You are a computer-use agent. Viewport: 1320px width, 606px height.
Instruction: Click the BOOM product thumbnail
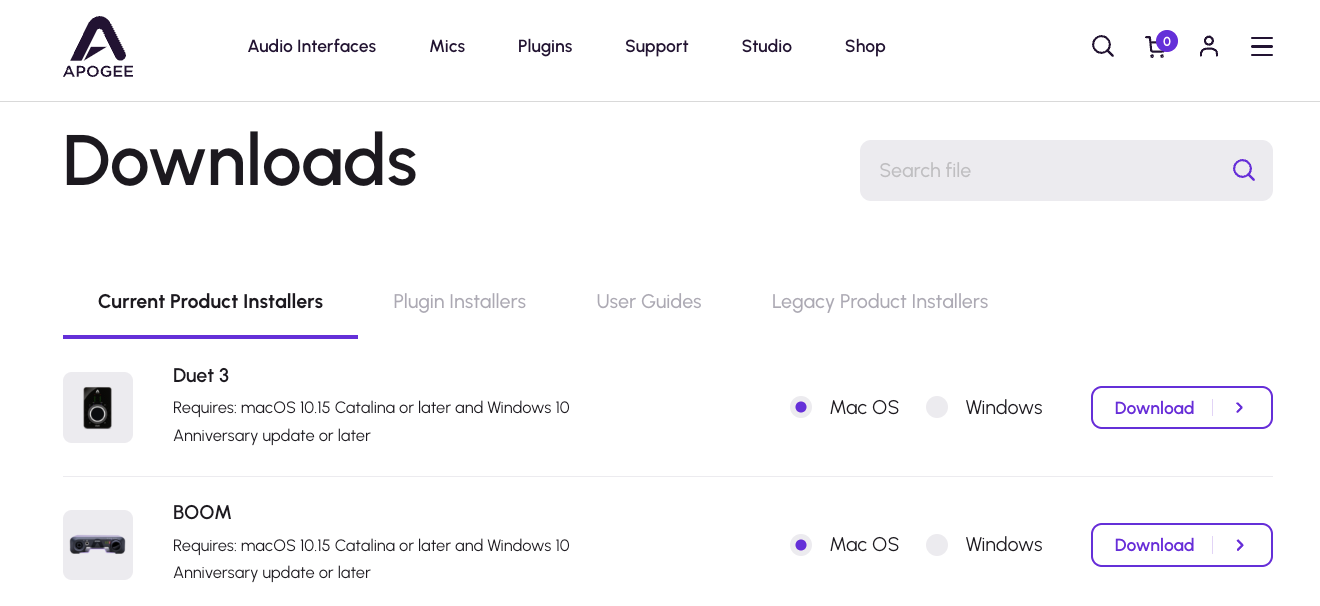pos(98,545)
